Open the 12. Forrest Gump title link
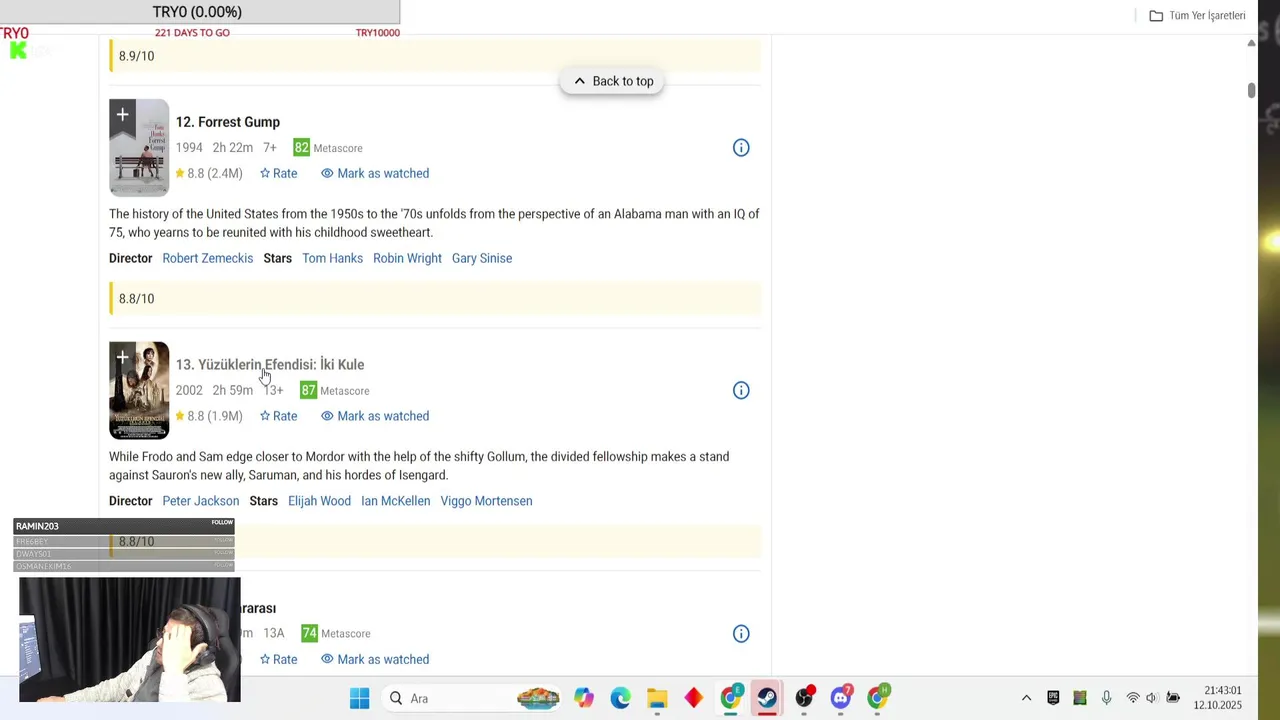This screenshot has width=1280, height=720. click(228, 122)
